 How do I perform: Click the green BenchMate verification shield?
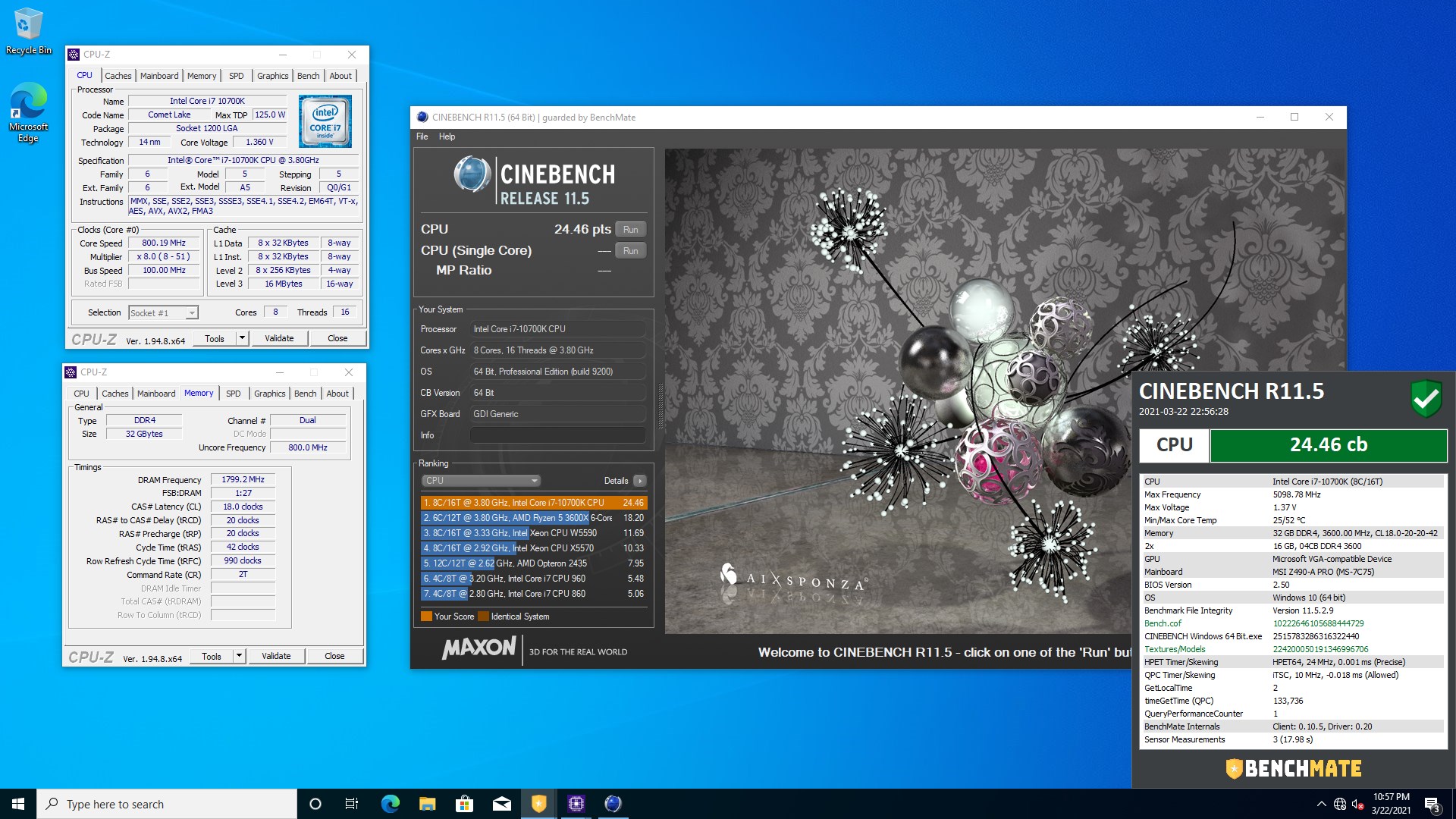coord(1426,398)
